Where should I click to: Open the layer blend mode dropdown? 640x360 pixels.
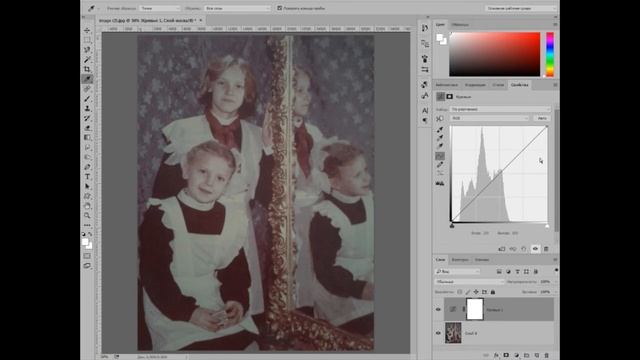tap(469, 282)
